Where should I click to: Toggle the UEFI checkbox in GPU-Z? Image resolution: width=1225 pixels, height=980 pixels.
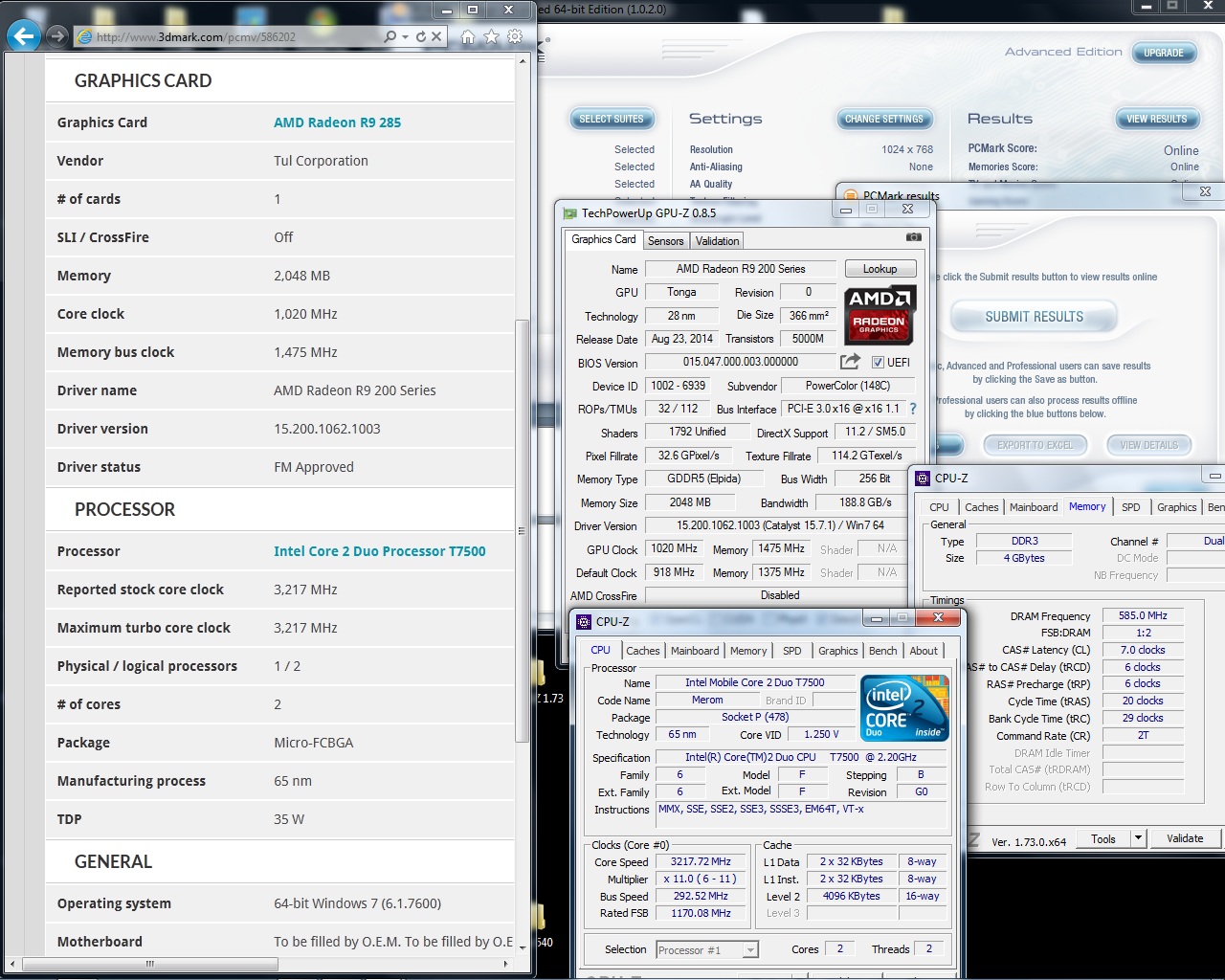(x=878, y=362)
